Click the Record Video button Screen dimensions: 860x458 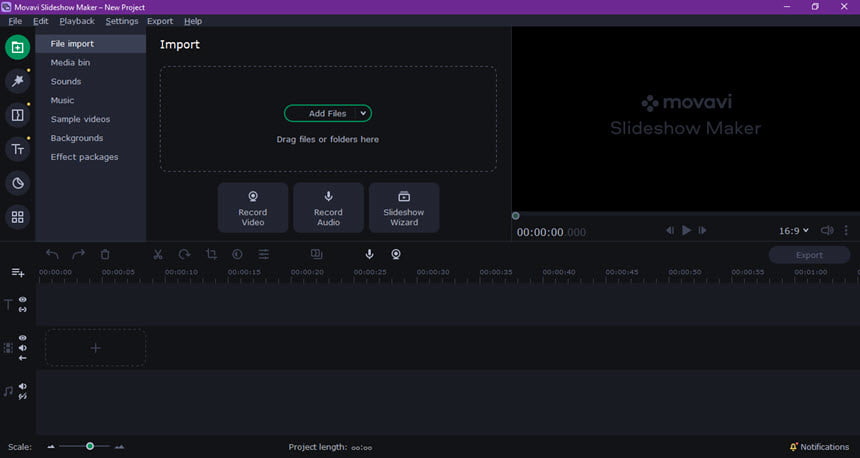point(253,208)
